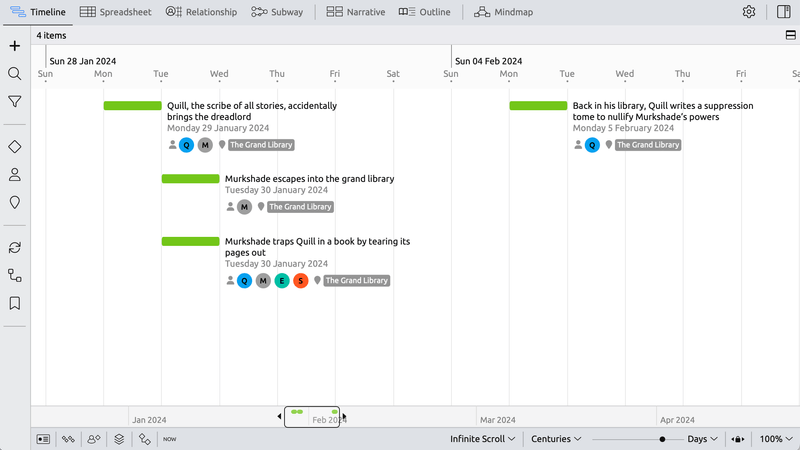The height and width of the screenshot is (450, 800).
Task: Open the locations pin icon in sidebar
Action: 15,203
